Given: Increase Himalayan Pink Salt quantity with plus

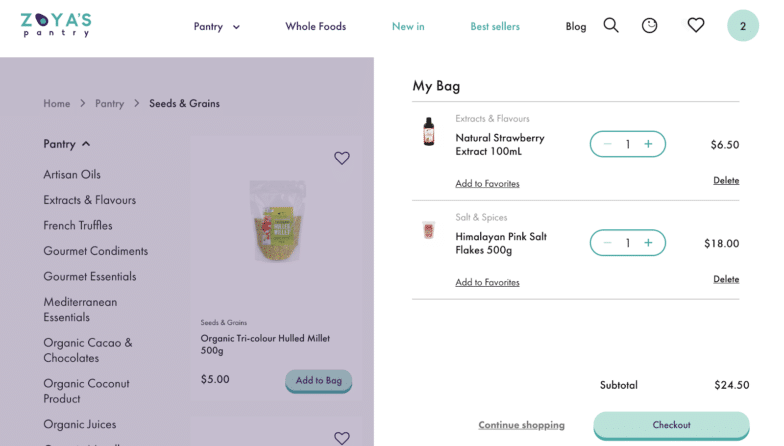Looking at the screenshot, I should 648,242.
